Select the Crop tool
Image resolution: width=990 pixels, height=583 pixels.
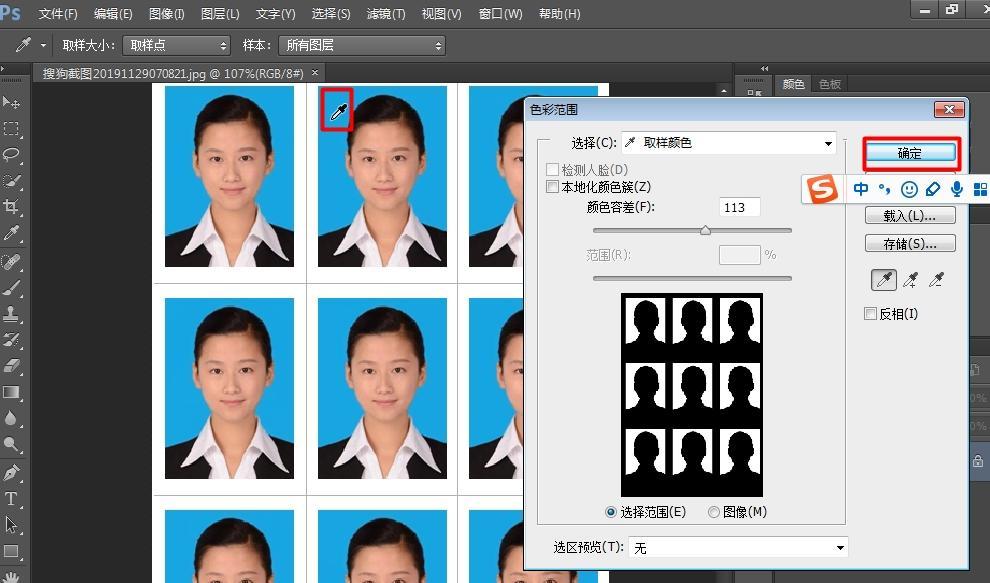pos(11,207)
